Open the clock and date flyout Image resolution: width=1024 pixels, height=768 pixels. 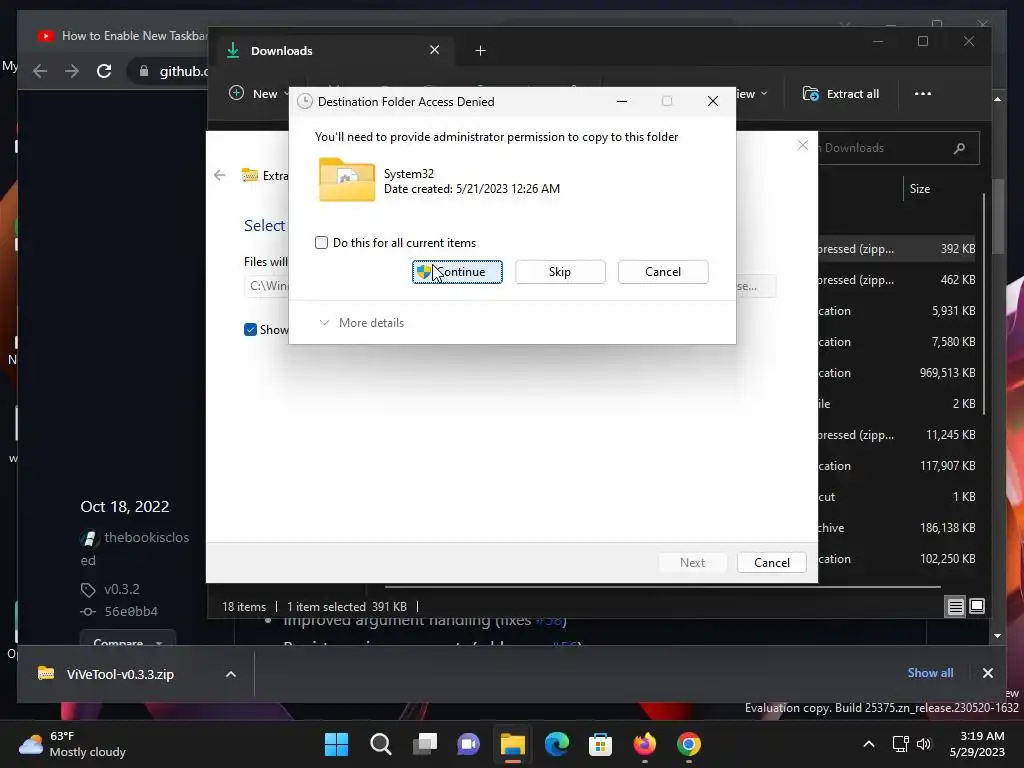[x=977, y=744]
